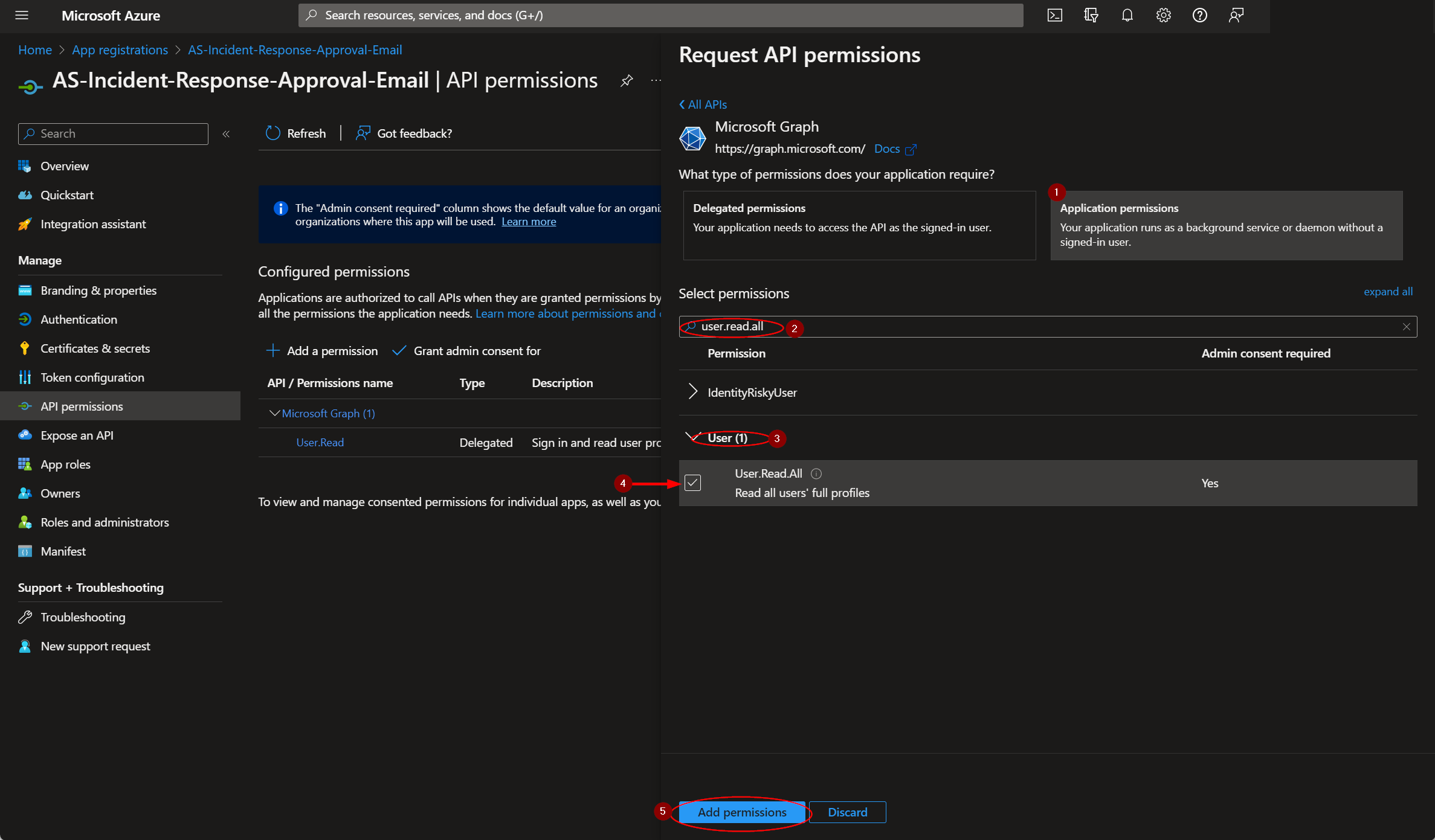Screen dimensions: 1435x840
Task: Open New support request
Action: click(95, 646)
